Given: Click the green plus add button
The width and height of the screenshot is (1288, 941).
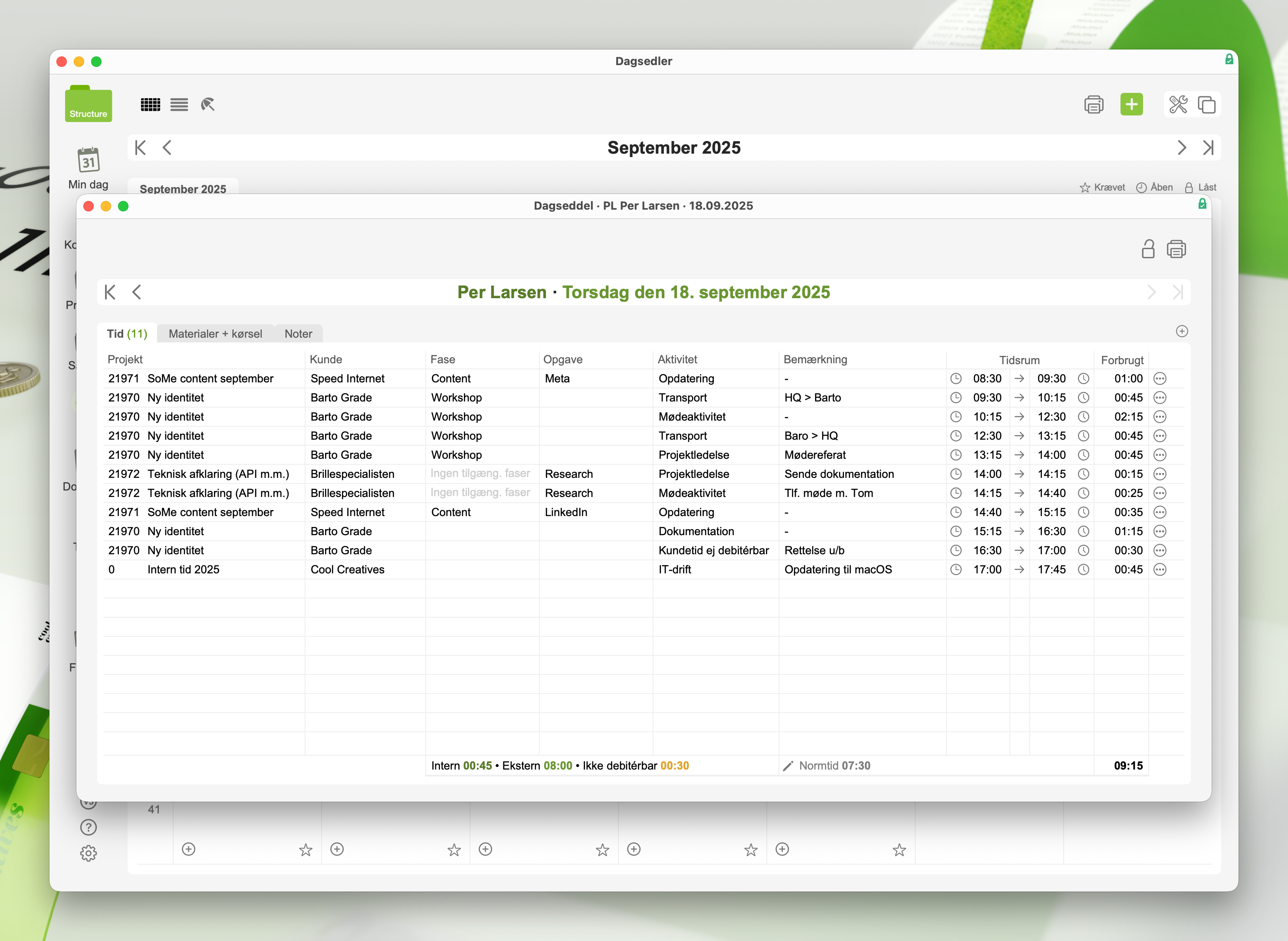Looking at the screenshot, I should tap(1131, 105).
